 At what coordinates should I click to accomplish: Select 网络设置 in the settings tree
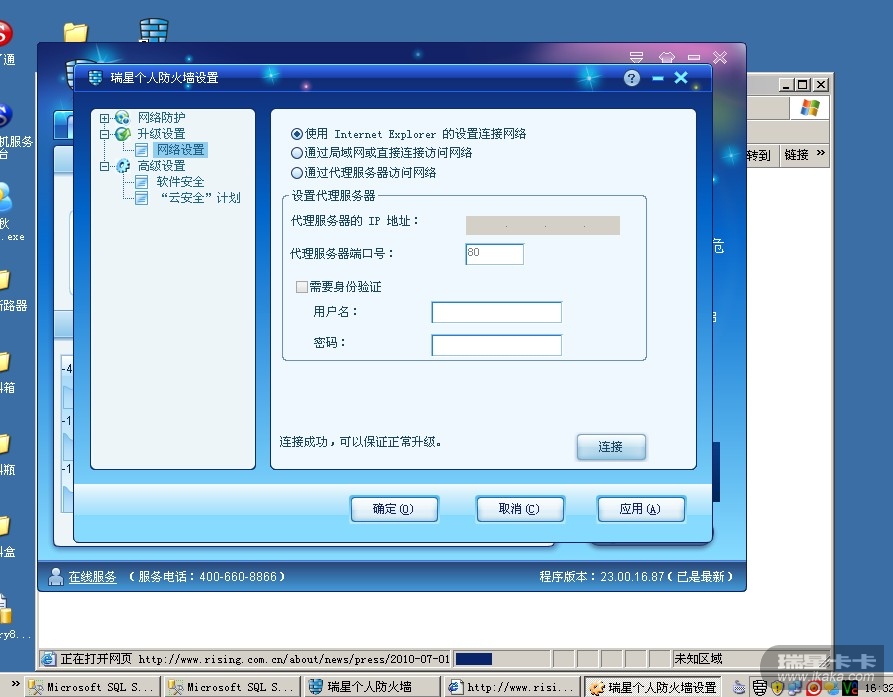(181, 150)
